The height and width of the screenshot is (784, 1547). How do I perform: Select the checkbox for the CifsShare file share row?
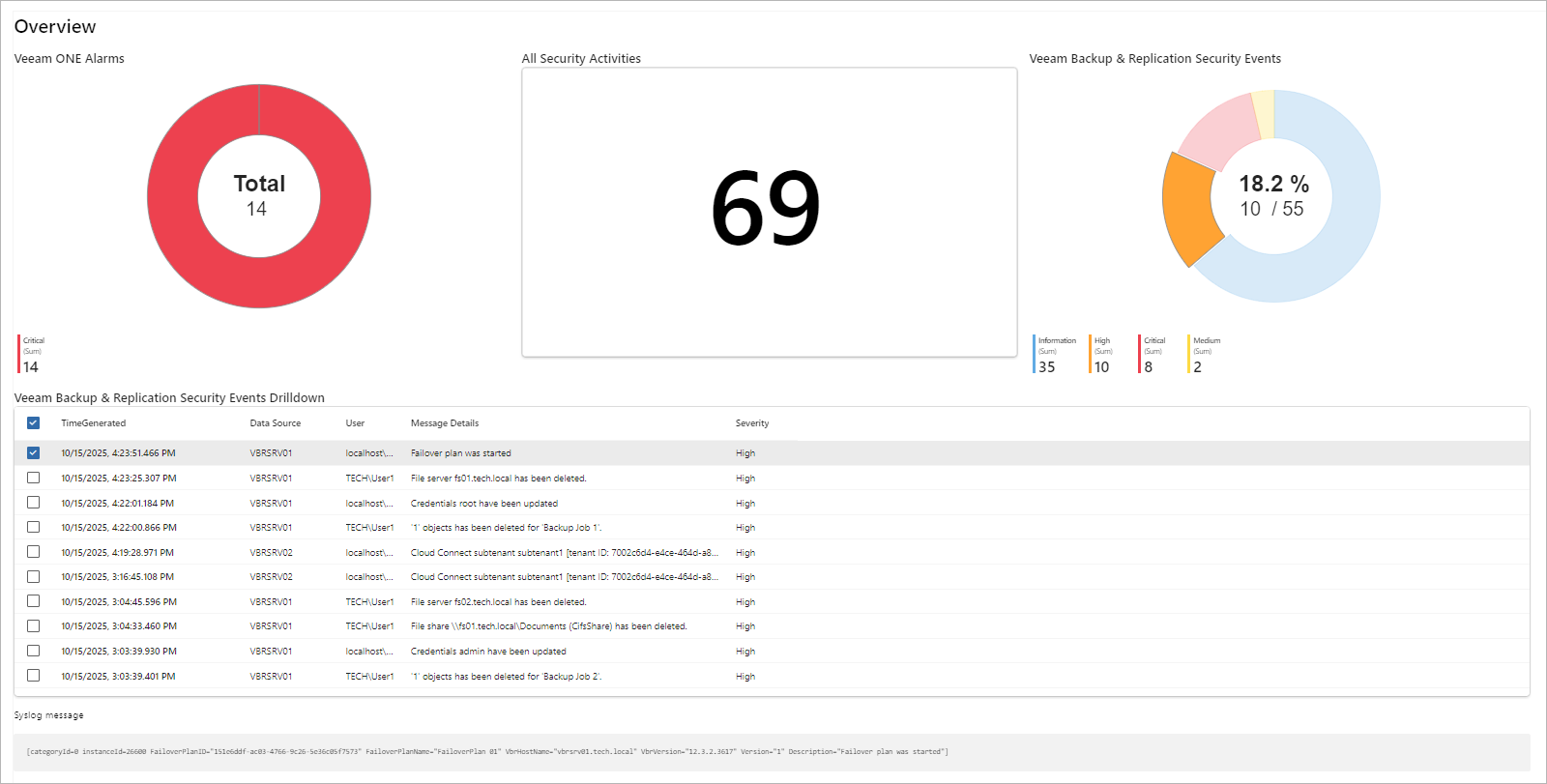point(33,625)
